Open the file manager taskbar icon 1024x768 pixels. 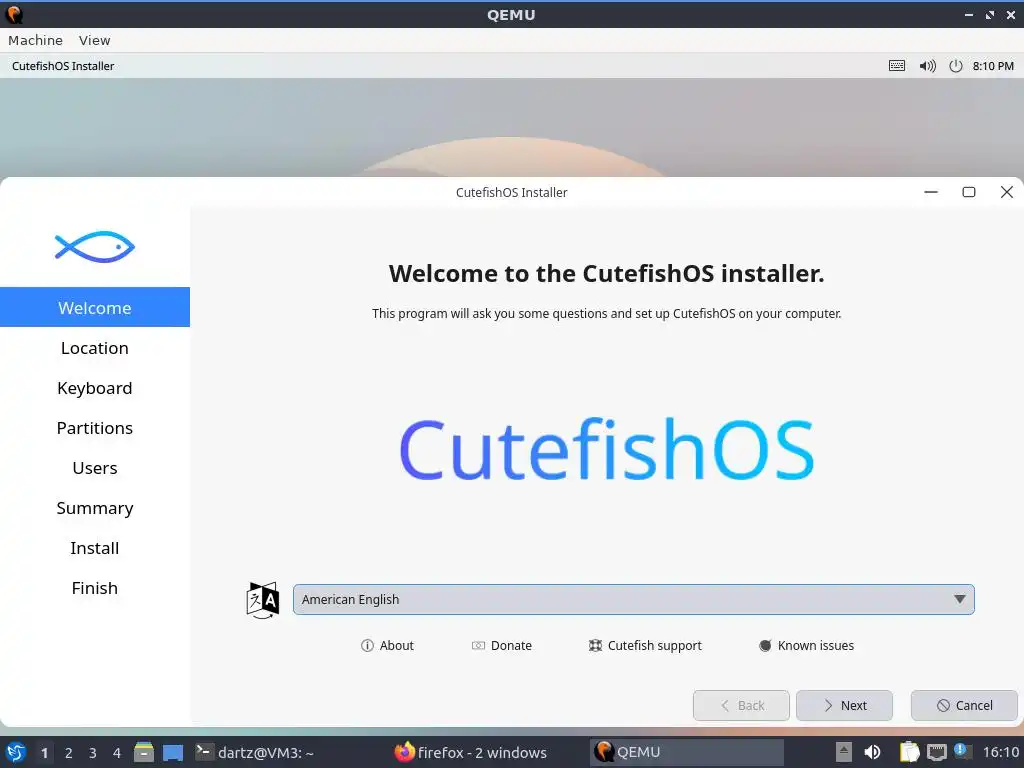coord(144,752)
